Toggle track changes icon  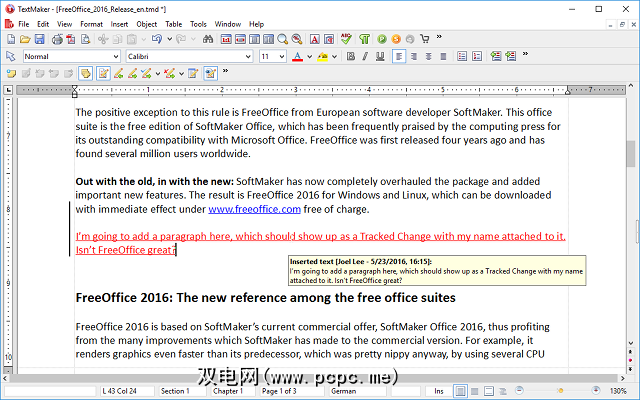(103, 73)
